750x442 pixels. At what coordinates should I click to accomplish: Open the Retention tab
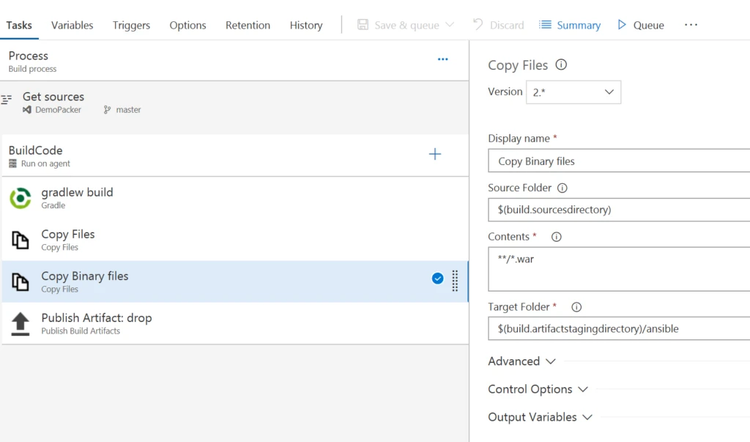248,25
